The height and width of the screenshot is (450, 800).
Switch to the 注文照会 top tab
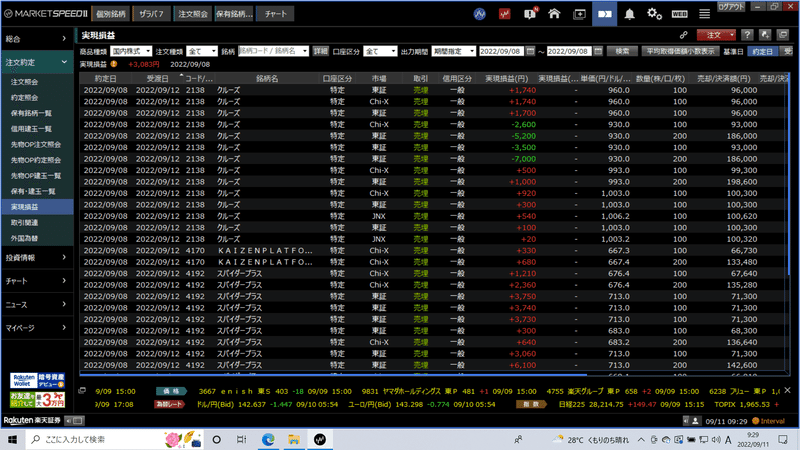click(x=193, y=14)
